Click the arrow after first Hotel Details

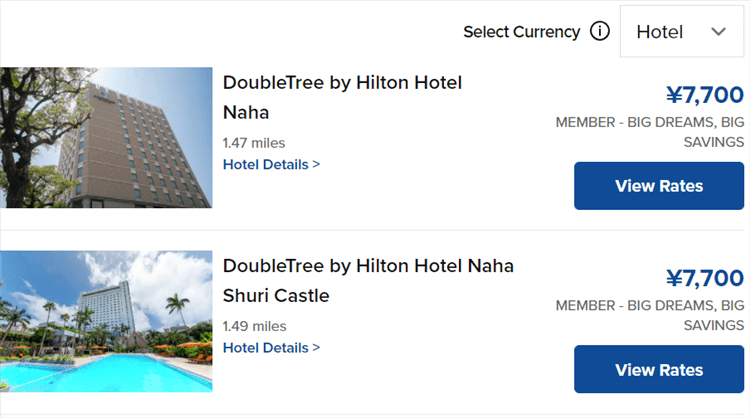316,164
